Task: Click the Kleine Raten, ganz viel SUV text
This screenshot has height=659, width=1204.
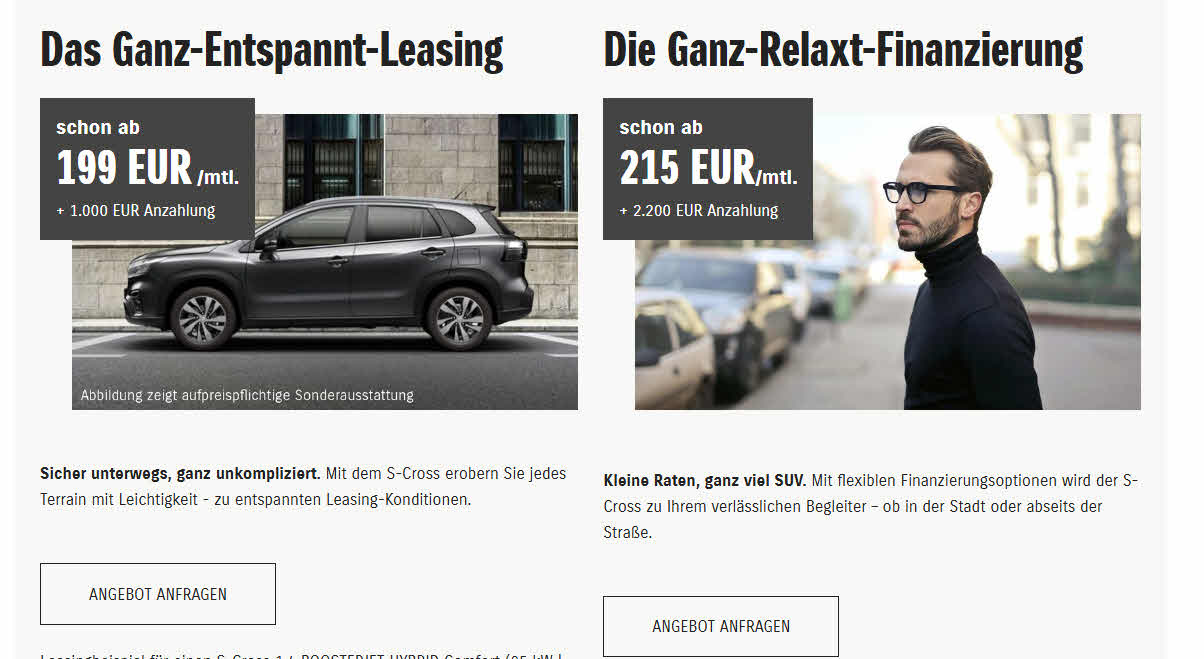Action: 705,481
